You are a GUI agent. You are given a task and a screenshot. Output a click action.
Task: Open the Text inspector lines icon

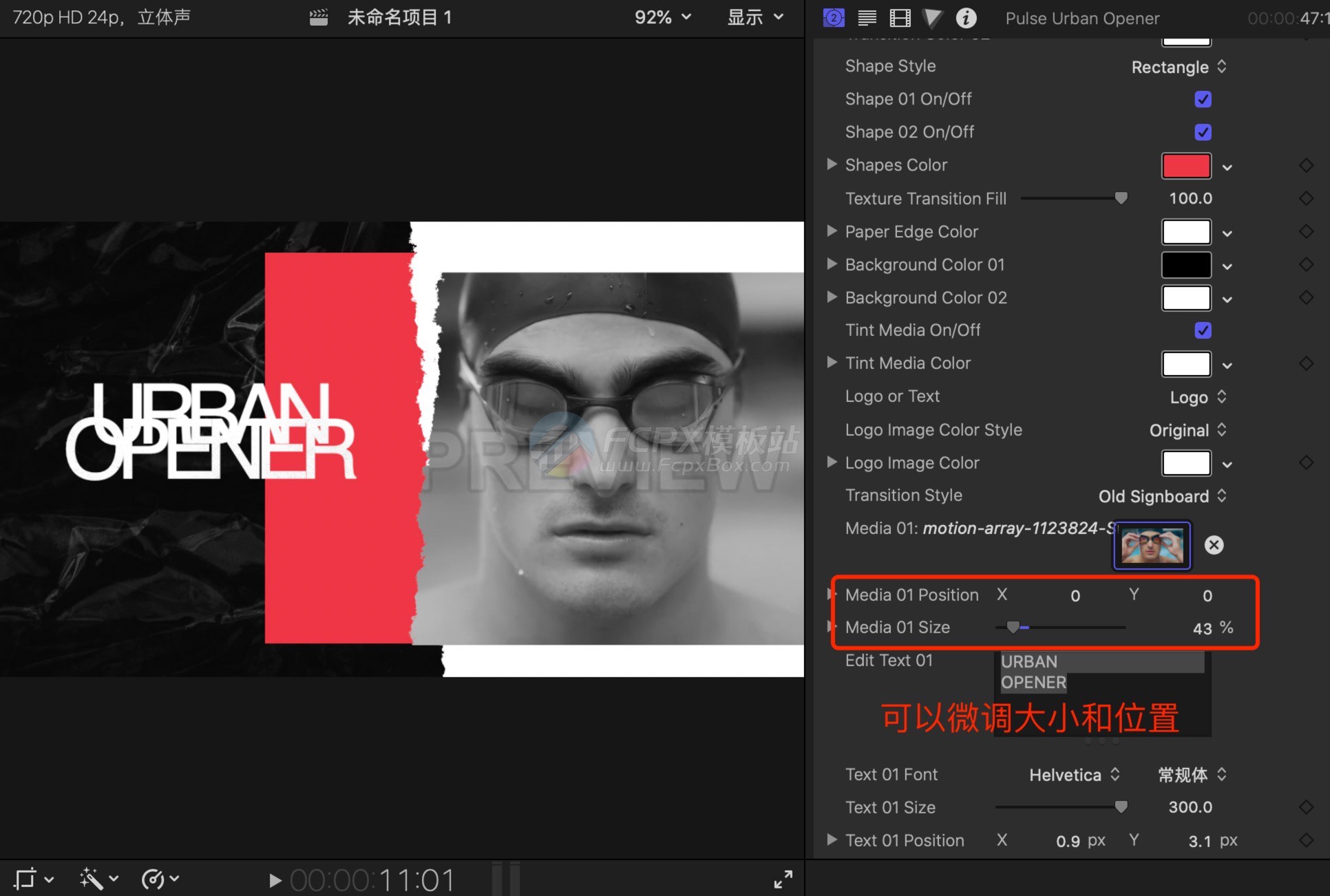click(x=867, y=18)
